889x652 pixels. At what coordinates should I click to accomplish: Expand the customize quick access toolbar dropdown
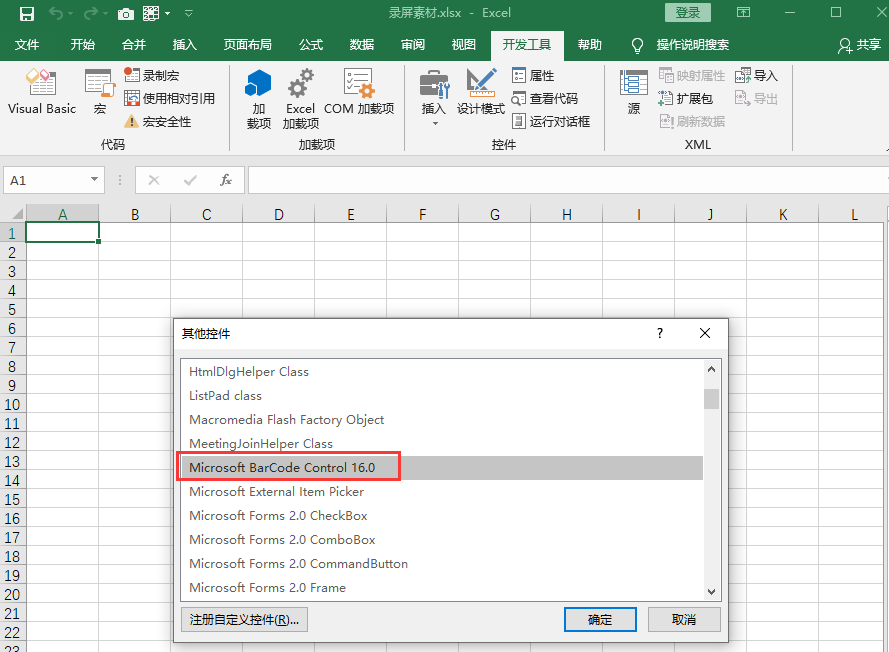tap(189, 14)
